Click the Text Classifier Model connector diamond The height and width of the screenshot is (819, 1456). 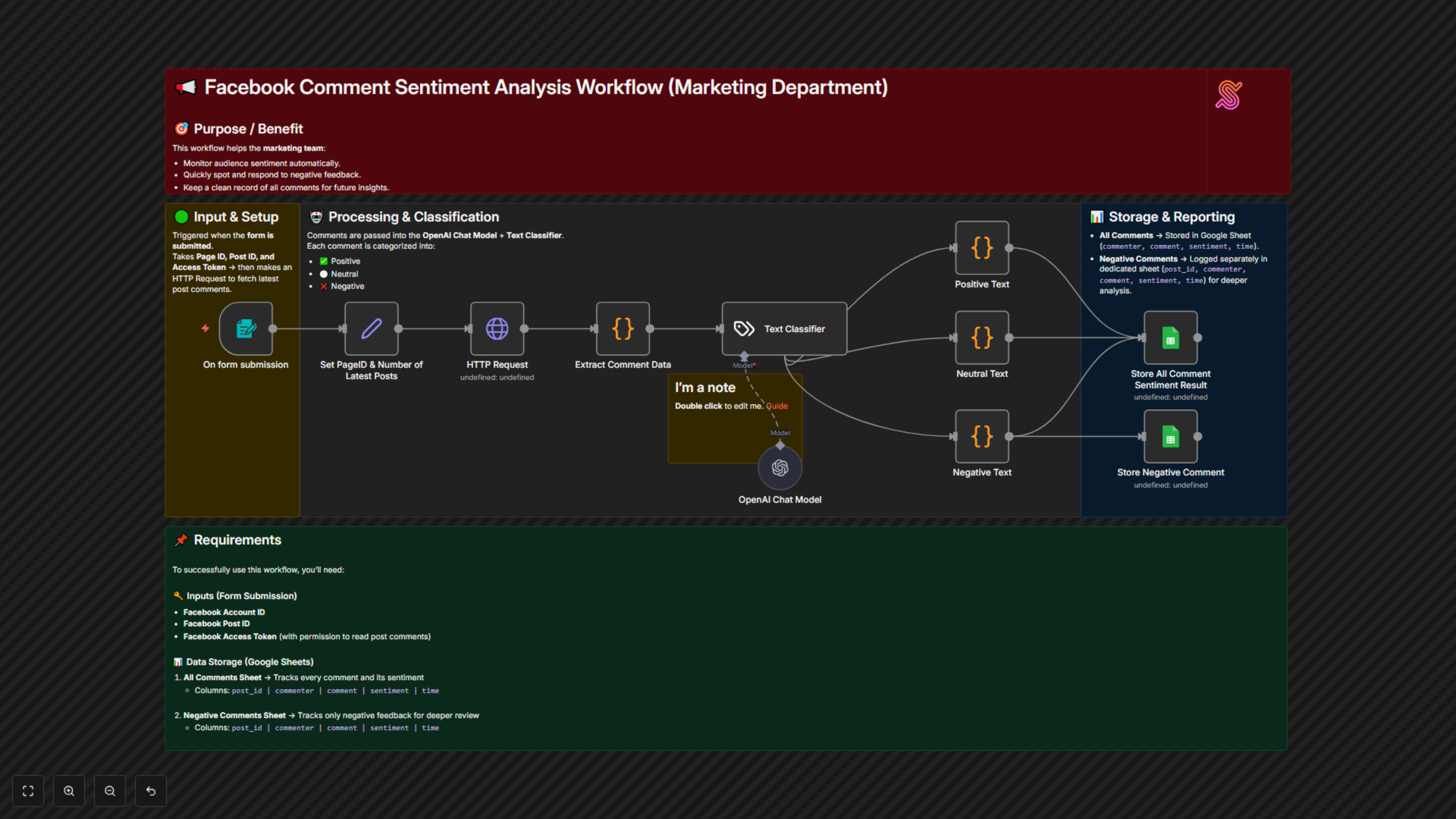[744, 356]
